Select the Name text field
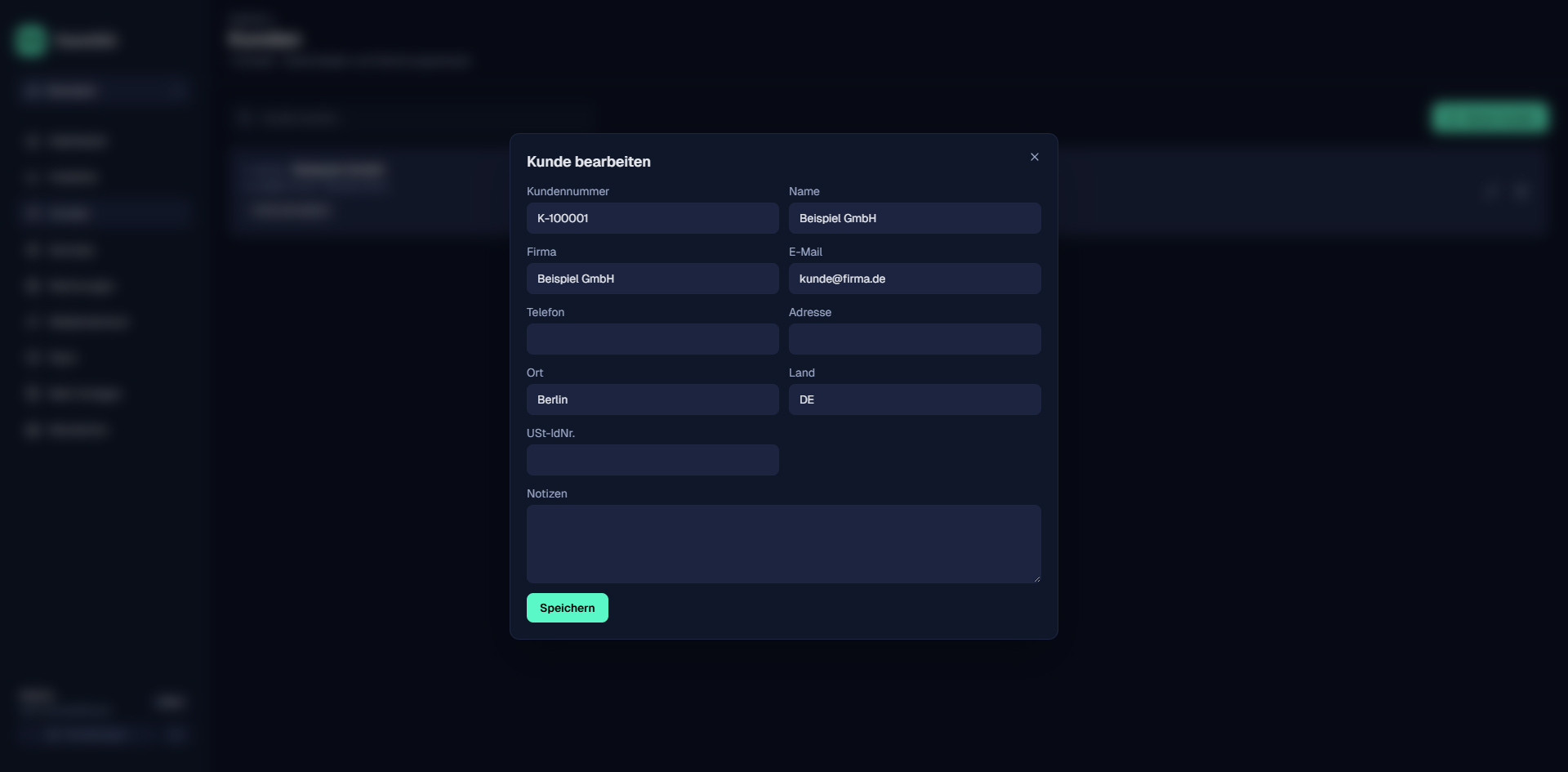This screenshot has height=772, width=1568. [x=914, y=218]
